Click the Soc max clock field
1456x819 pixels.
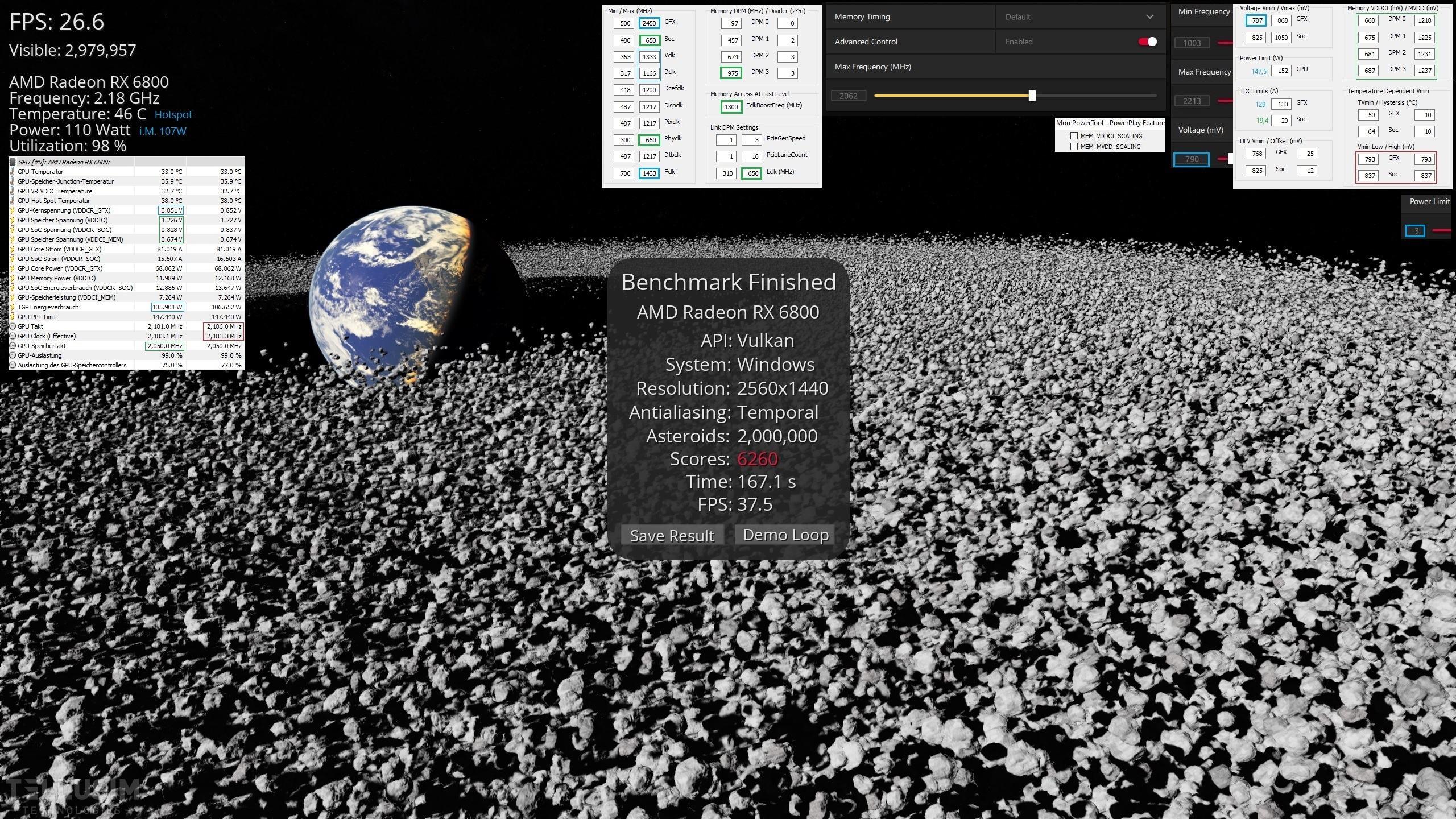(649, 40)
